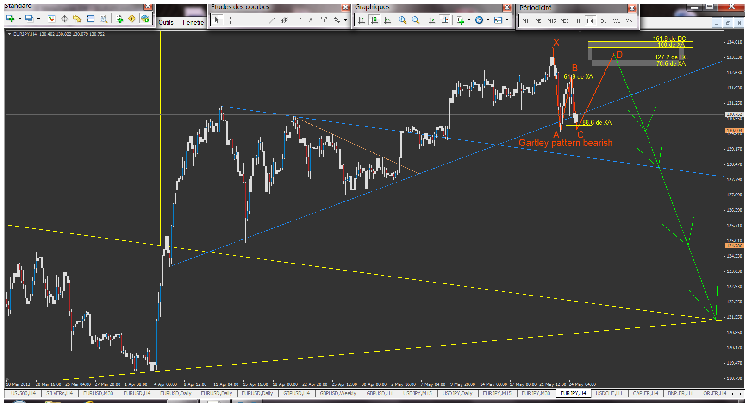Toggle chart auto scroll
This screenshot has width=749, height=403.
[432, 20]
